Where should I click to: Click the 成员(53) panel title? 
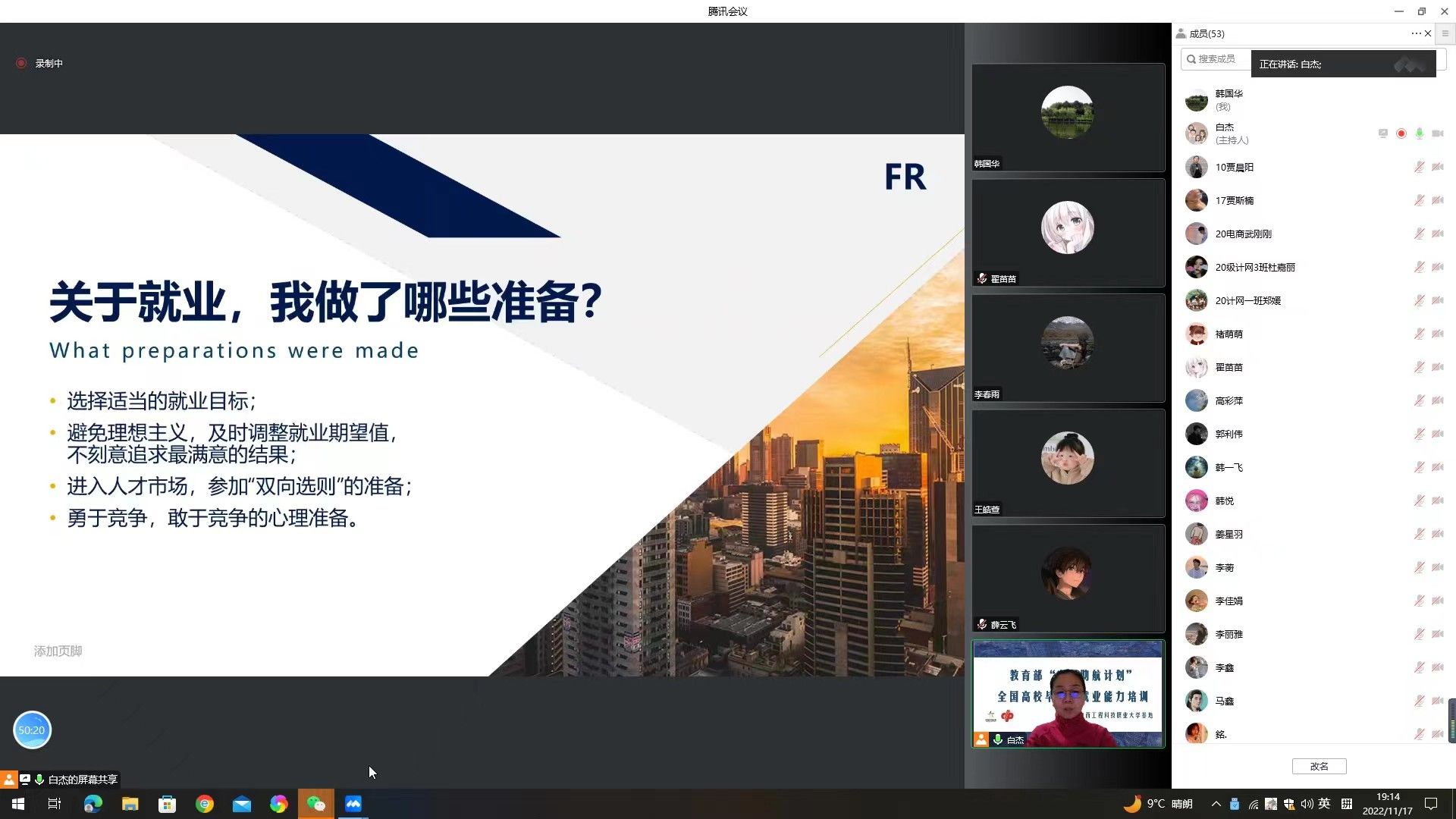click(1207, 33)
